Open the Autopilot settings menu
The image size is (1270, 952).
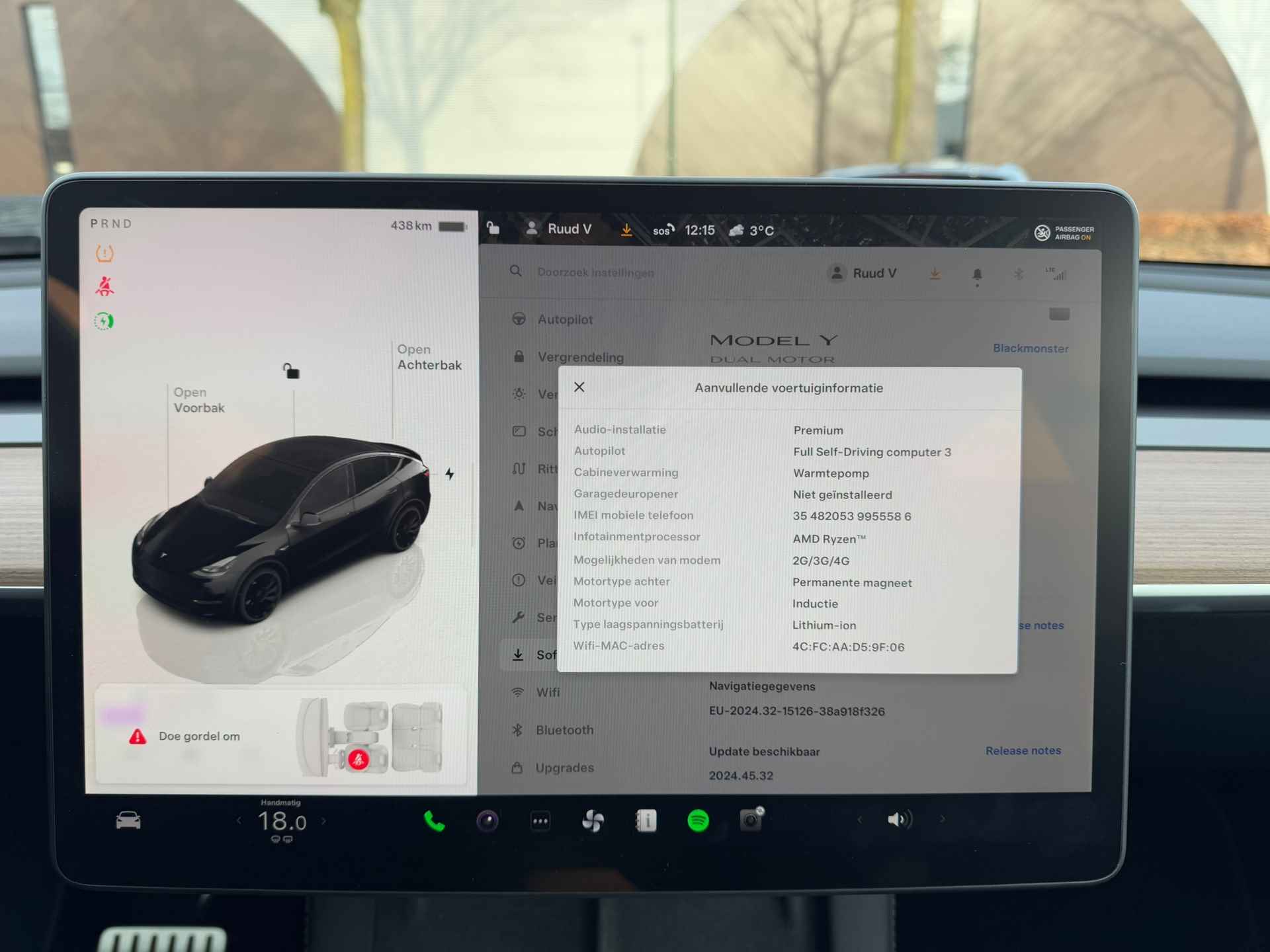pos(552,319)
